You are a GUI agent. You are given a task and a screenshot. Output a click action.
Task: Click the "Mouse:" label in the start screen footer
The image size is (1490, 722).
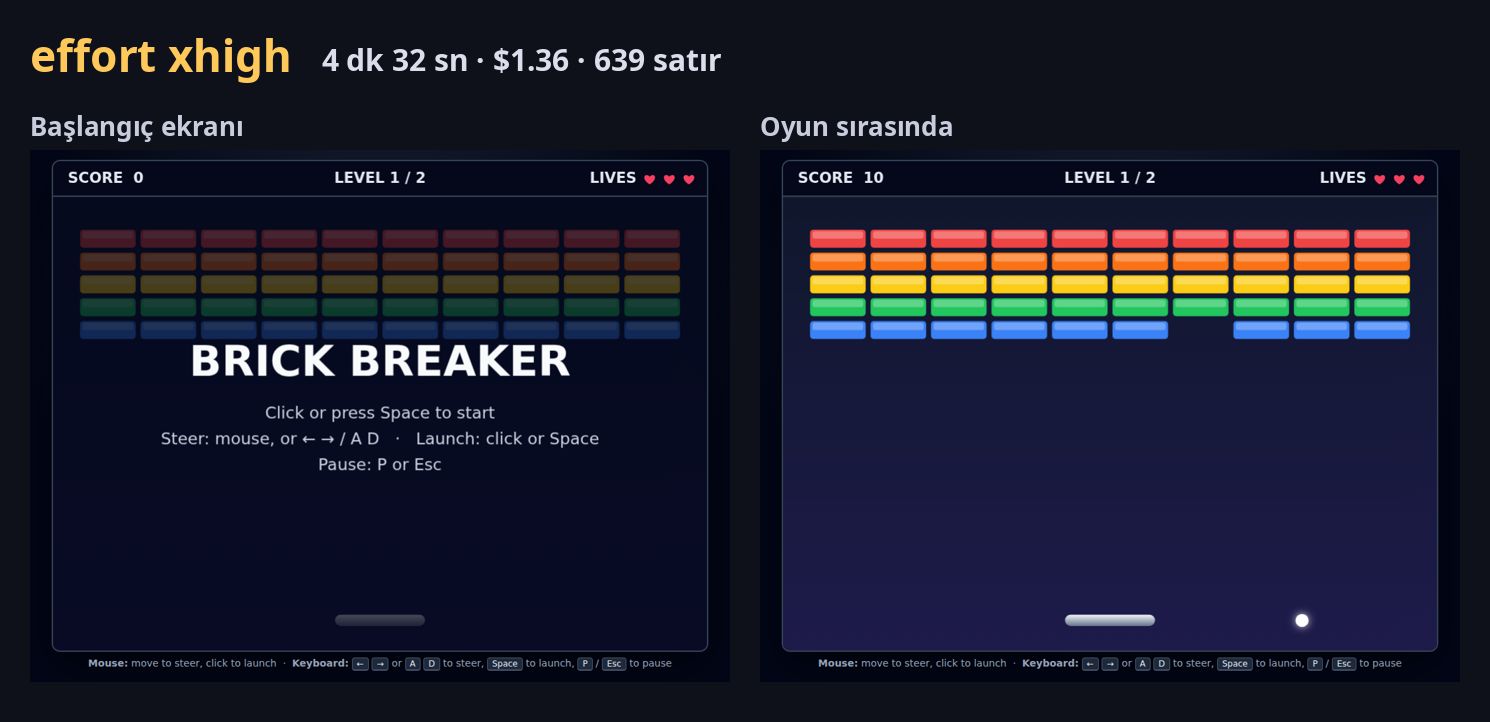[x=108, y=664]
